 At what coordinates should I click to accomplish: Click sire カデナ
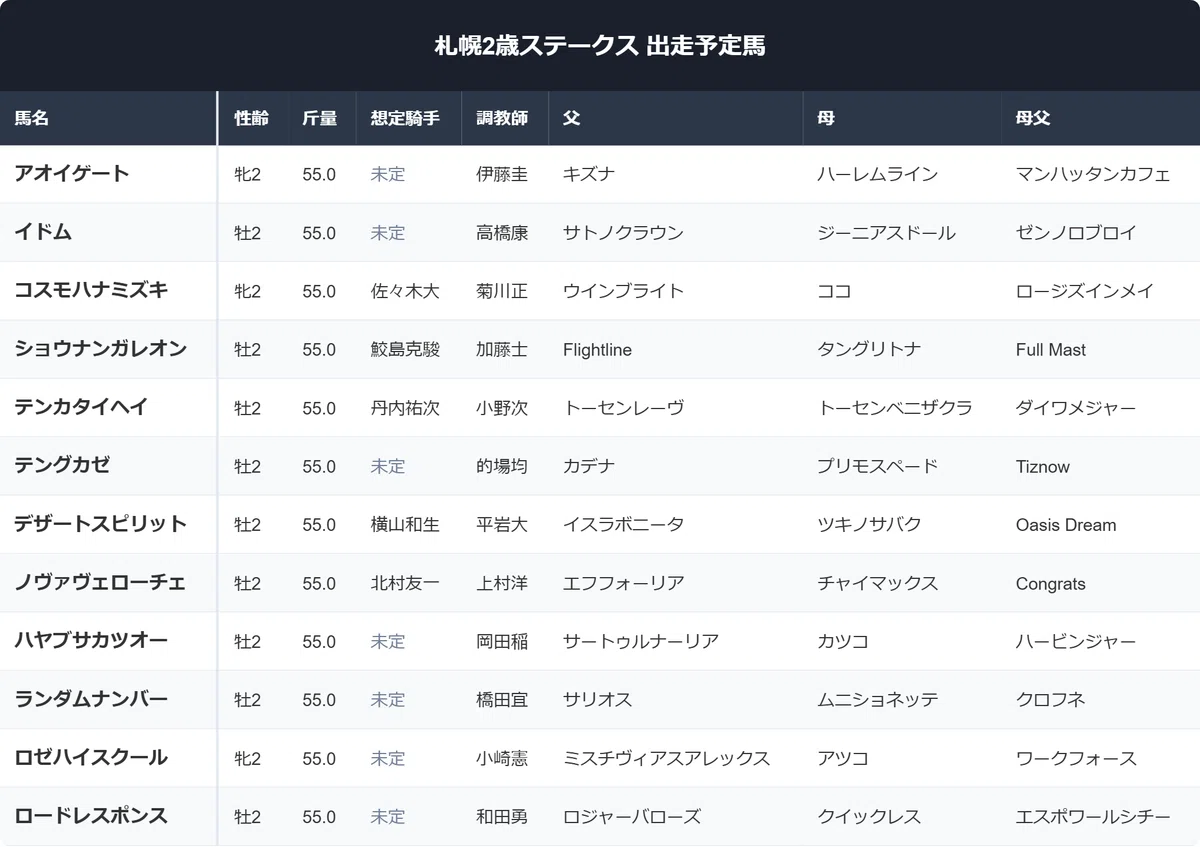click(589, 467)
